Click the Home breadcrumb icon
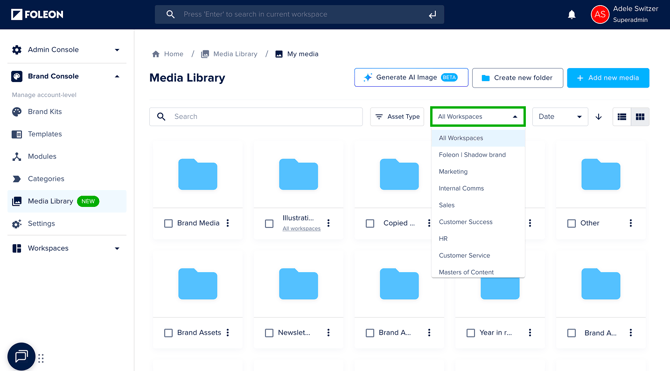 [x=156, y=54]
